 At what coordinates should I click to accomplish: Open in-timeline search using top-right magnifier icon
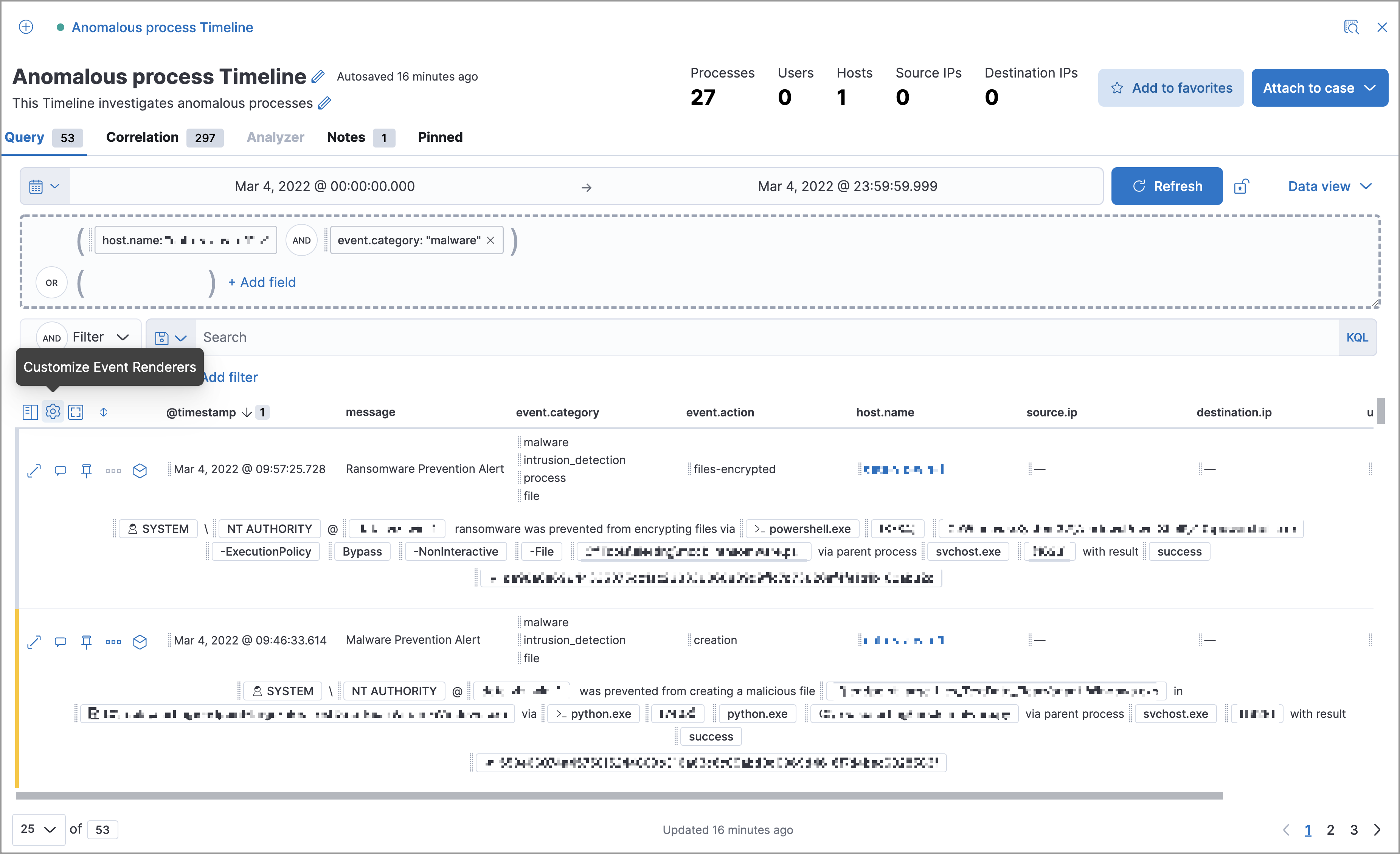(x=1351, y=27)
